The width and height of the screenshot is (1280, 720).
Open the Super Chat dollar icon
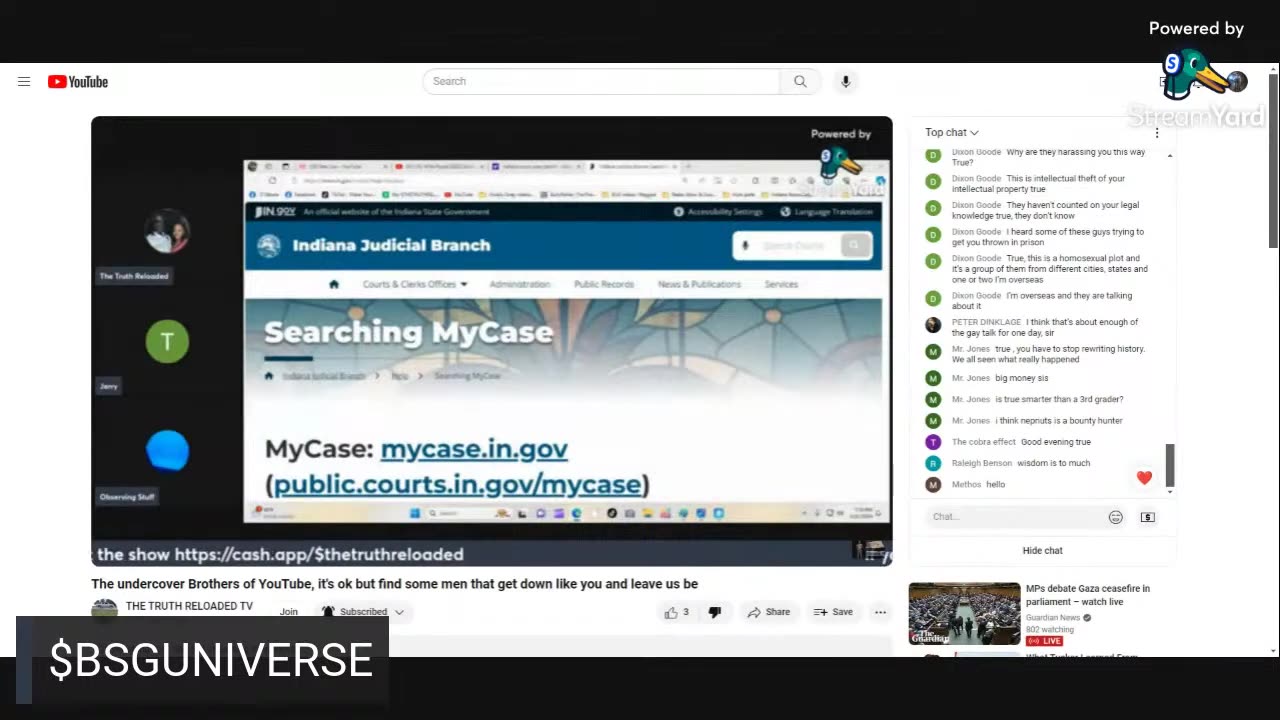tap(1147, 517)
